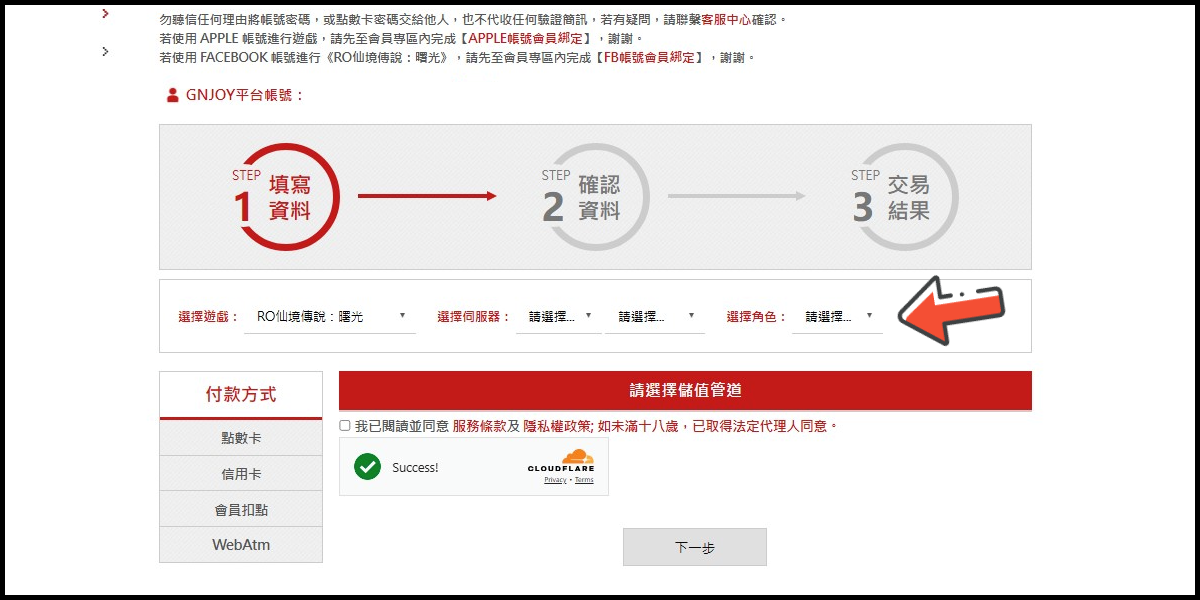
Task: Click the 選擇遊戲 label
Action: point(209,317)
